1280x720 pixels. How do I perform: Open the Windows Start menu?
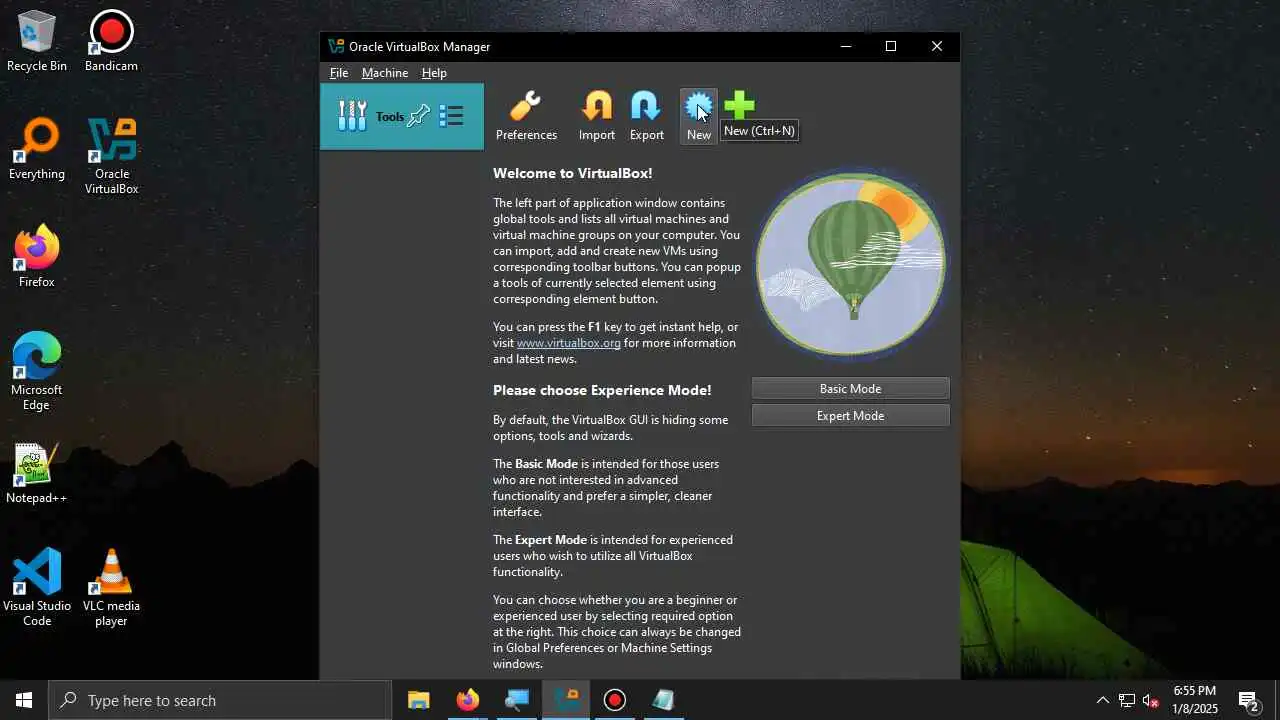[x=24, y=700]
